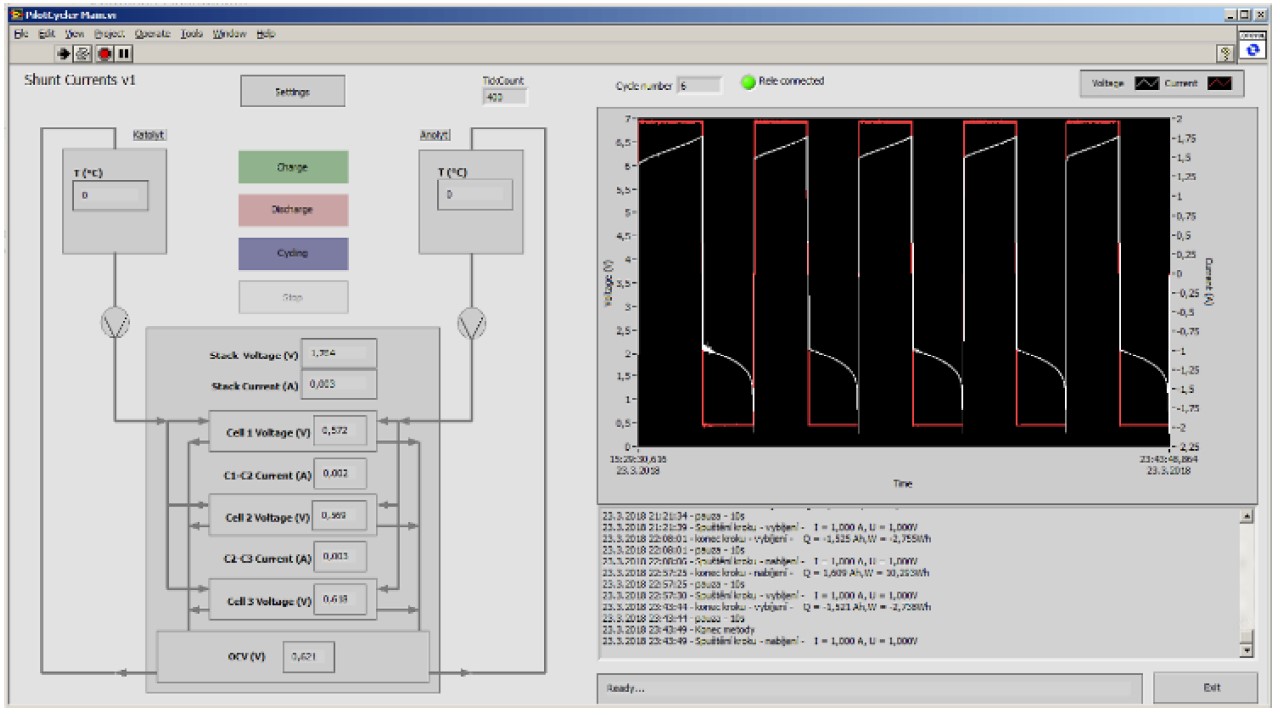This screenshot has height=715, width=1280.
Task: Click the log scrollbar up arrow
Action: pyautogui.click(x=1246, y=515)
